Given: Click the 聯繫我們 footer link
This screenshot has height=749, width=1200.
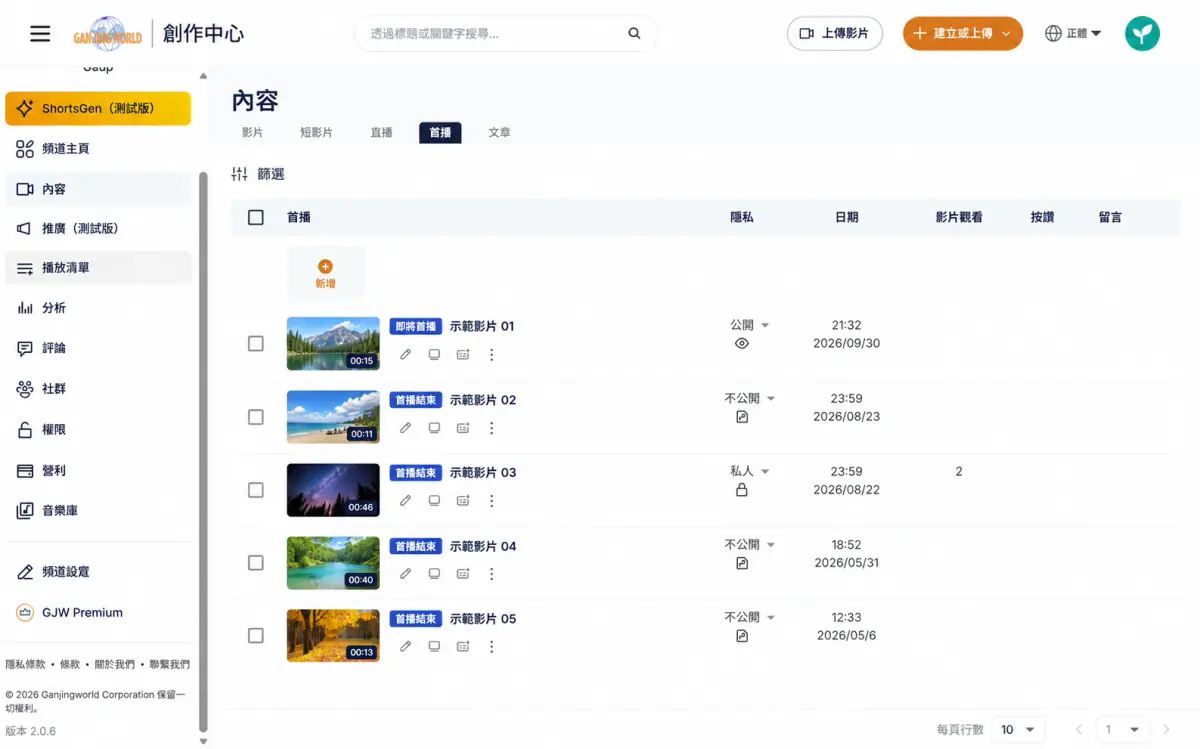Looking at the screenshot, I should click(x=169, y=664).
